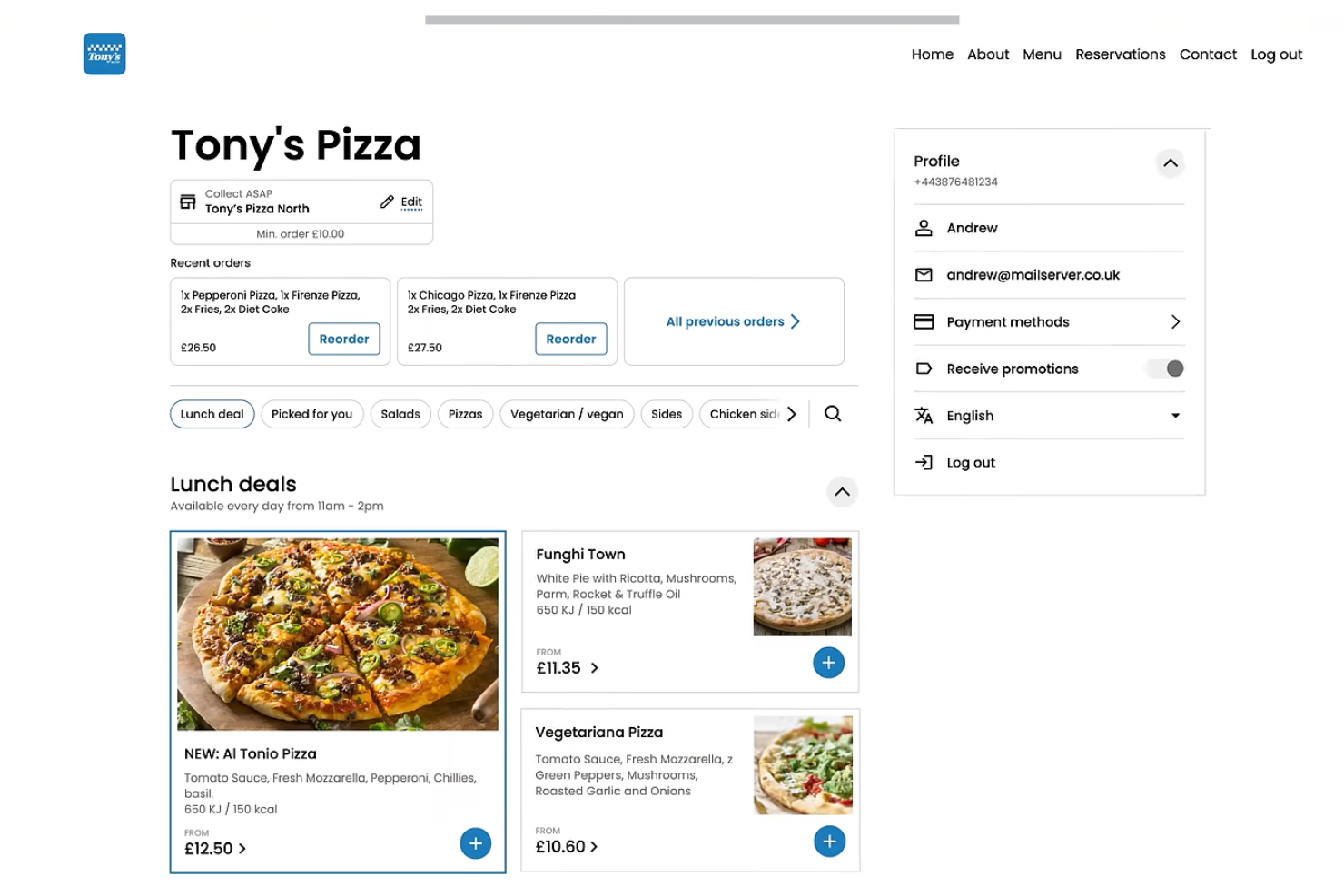Click the translate language icon
The height and width of the screenshot is (896, 1344).
924,416
